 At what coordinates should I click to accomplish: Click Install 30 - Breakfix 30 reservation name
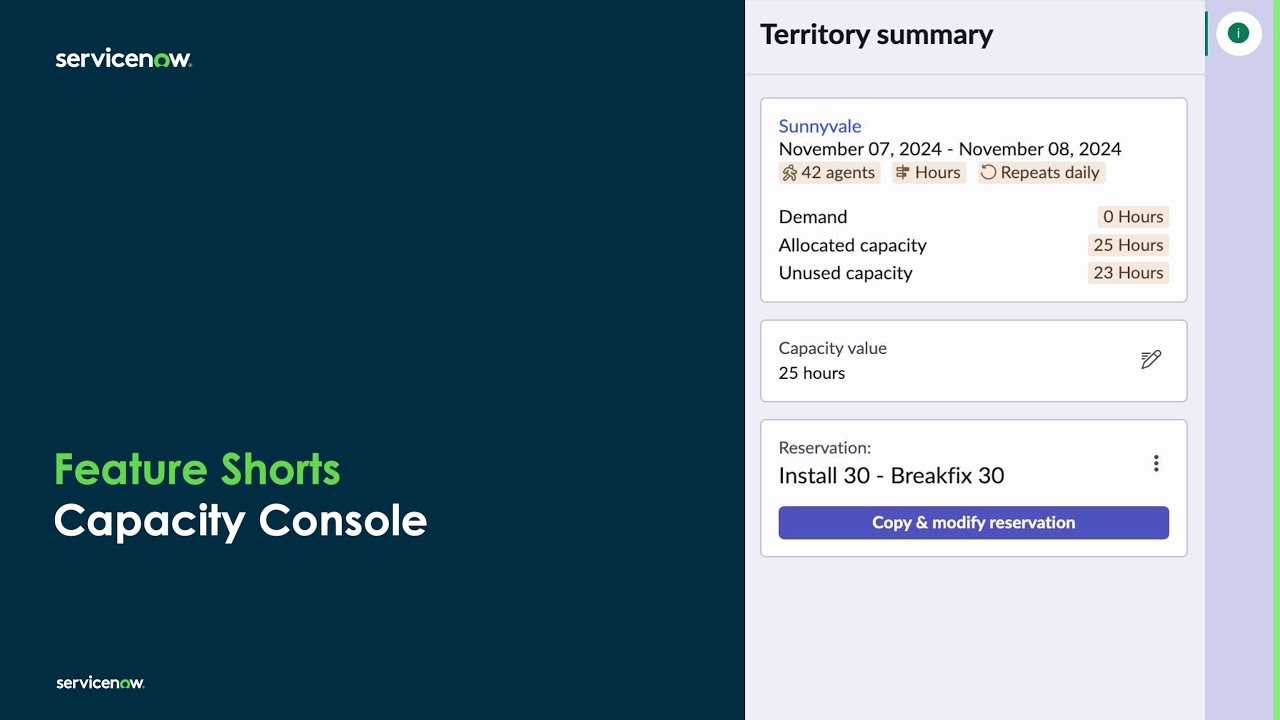point(891,476)
